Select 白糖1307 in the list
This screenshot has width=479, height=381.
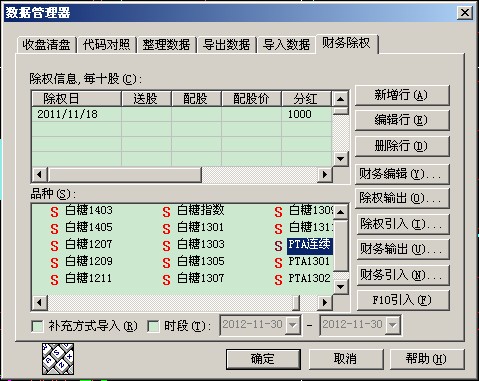[x=201, y=278]
